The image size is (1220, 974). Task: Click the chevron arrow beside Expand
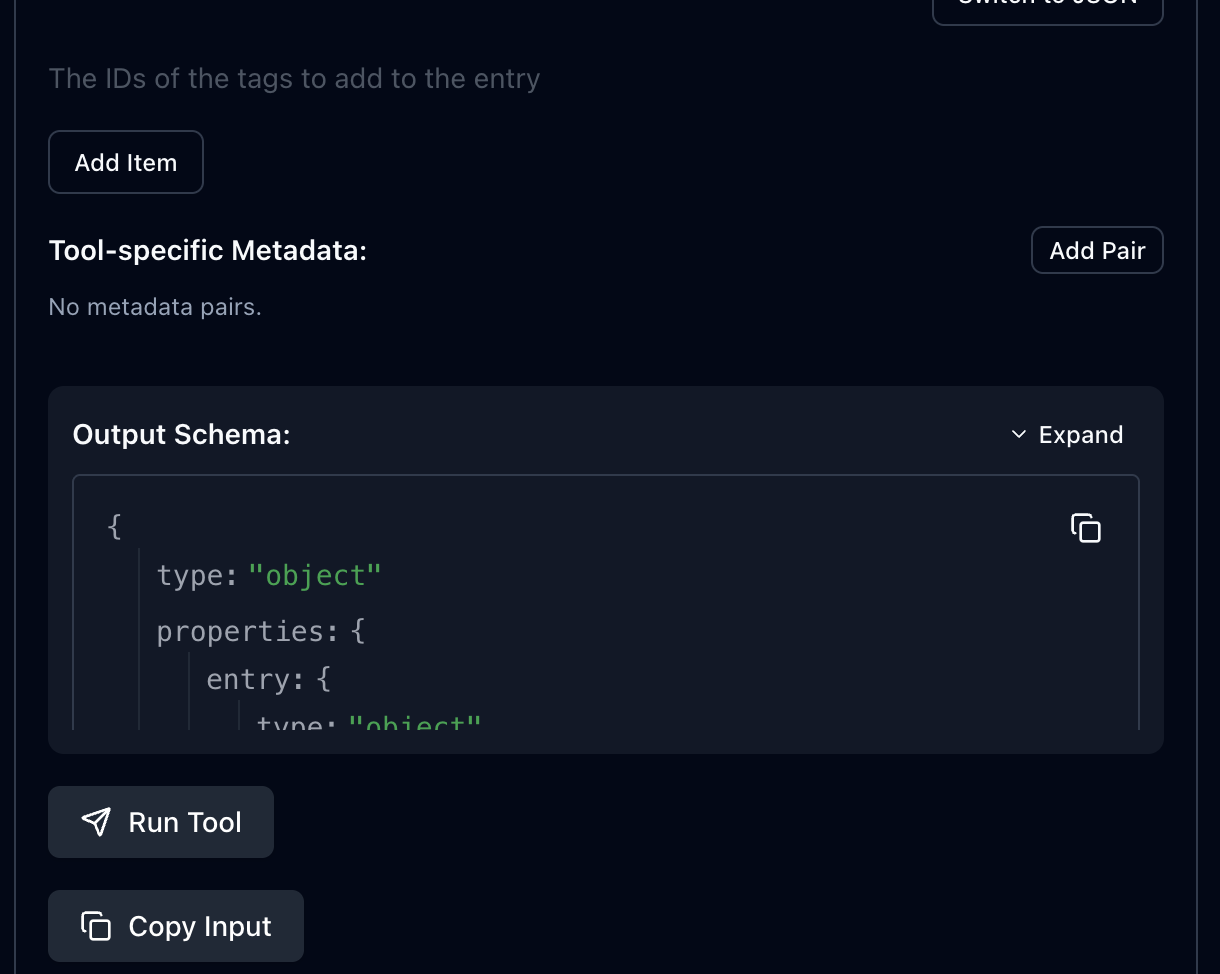pos(1019,435)
